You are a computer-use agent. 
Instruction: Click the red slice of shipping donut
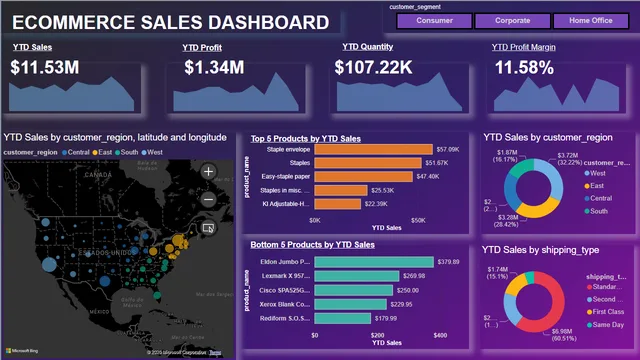[557, 306]
